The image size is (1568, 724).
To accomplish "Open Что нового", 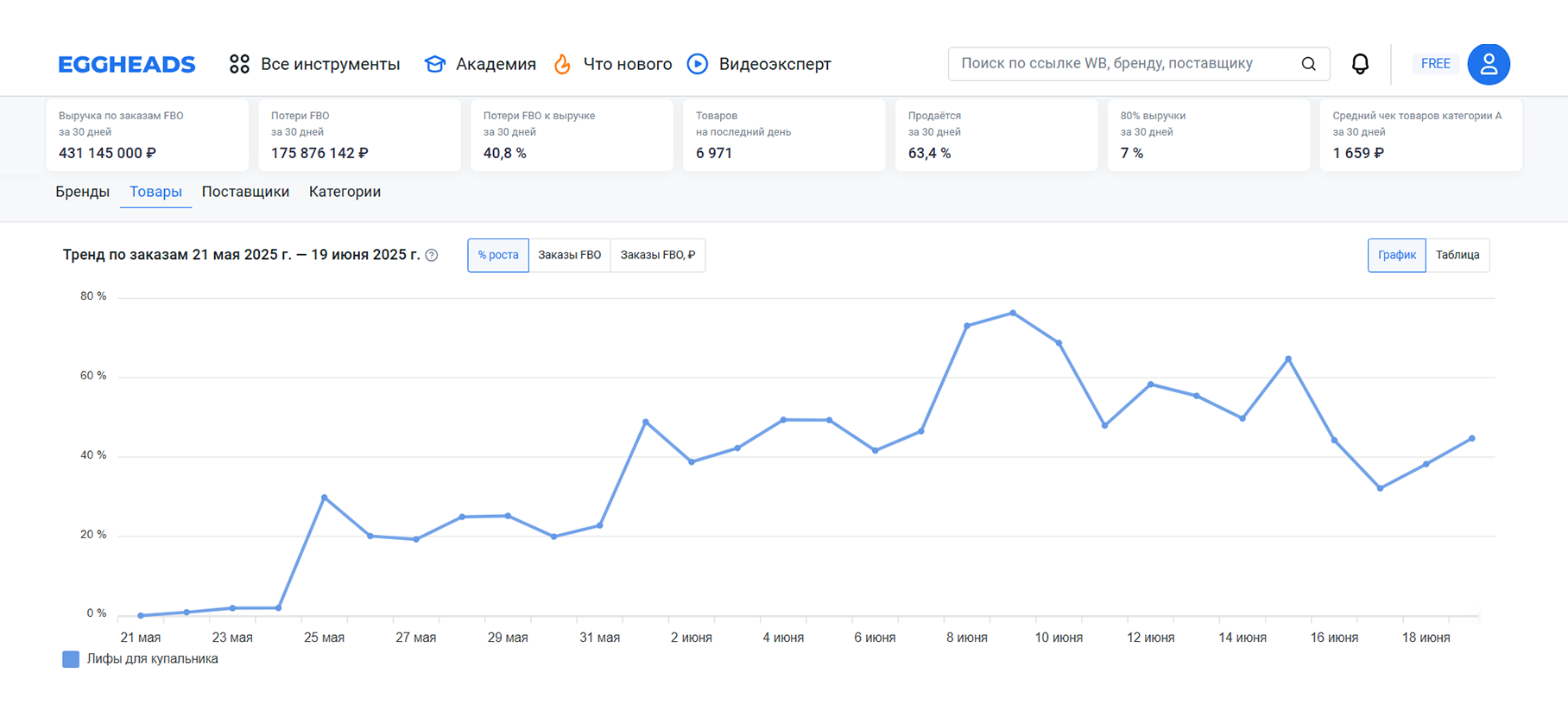I will point(628,64).
